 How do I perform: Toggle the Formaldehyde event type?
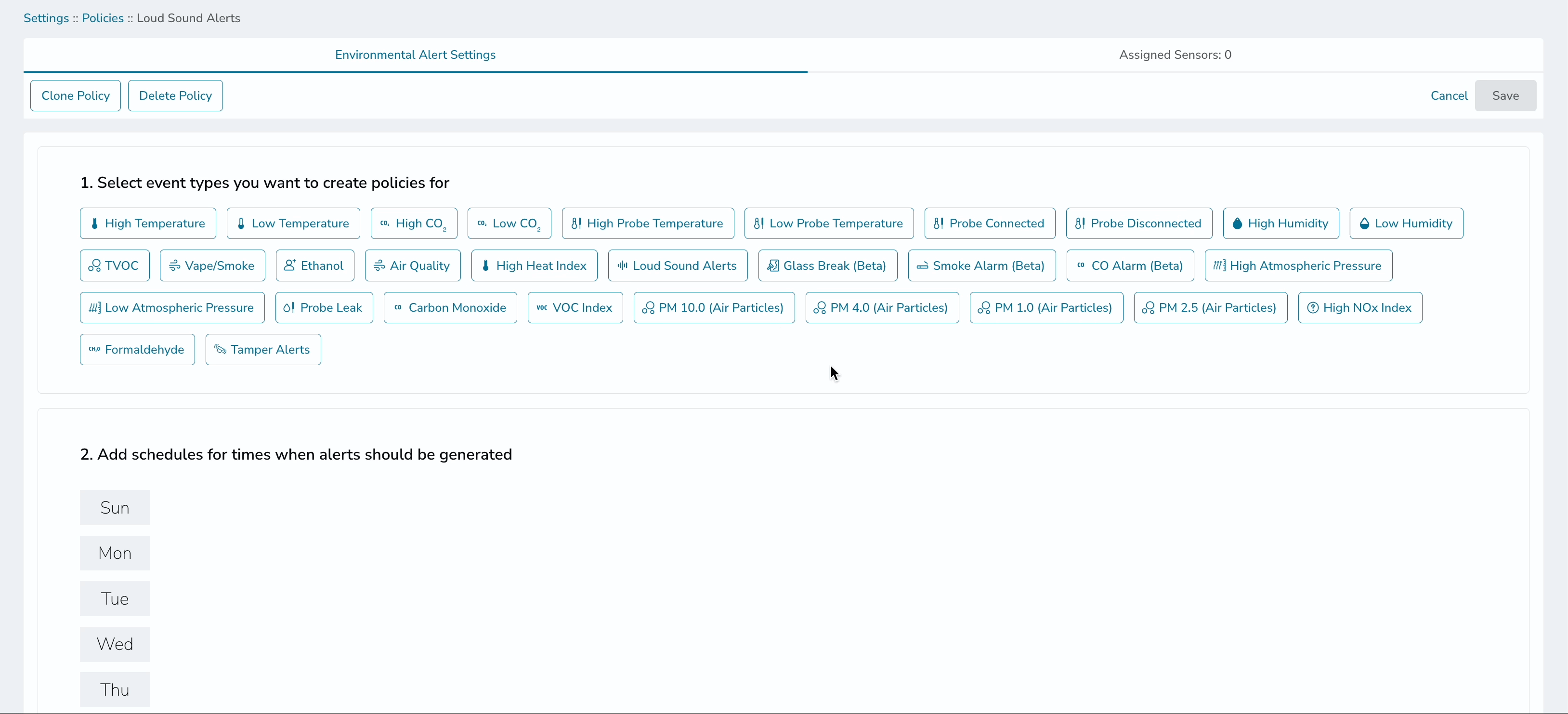[x=137, y=350]
